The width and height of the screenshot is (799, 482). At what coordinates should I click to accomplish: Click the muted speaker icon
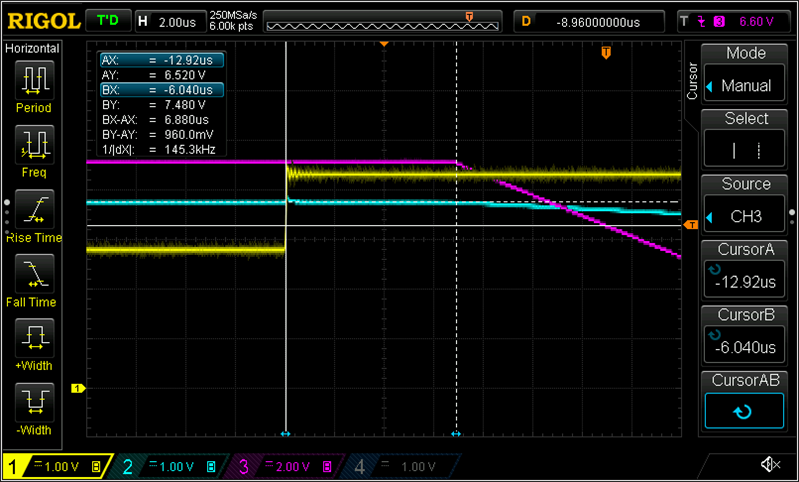(x=770, y=464)
